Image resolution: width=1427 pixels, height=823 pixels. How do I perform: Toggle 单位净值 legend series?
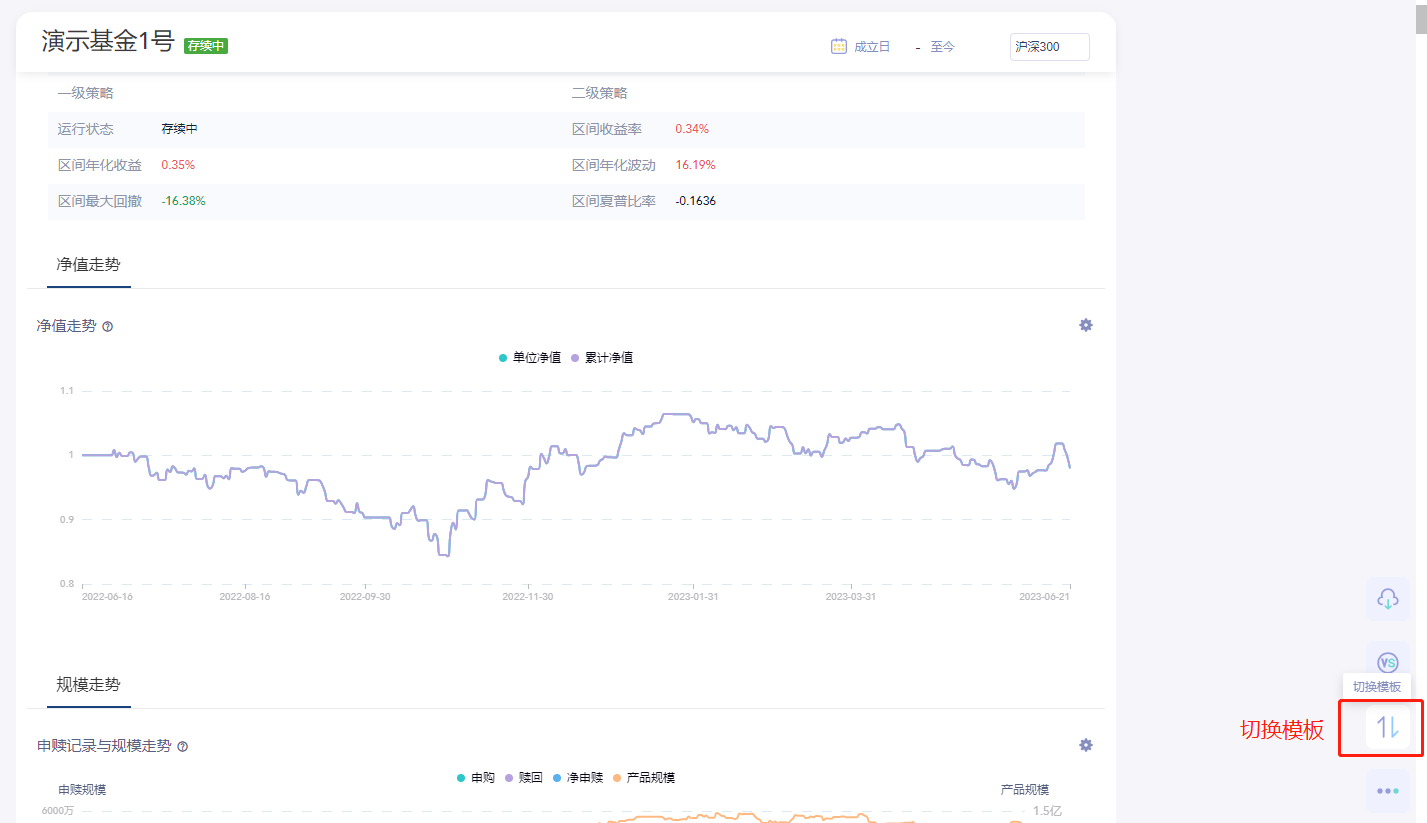[530, 358]
